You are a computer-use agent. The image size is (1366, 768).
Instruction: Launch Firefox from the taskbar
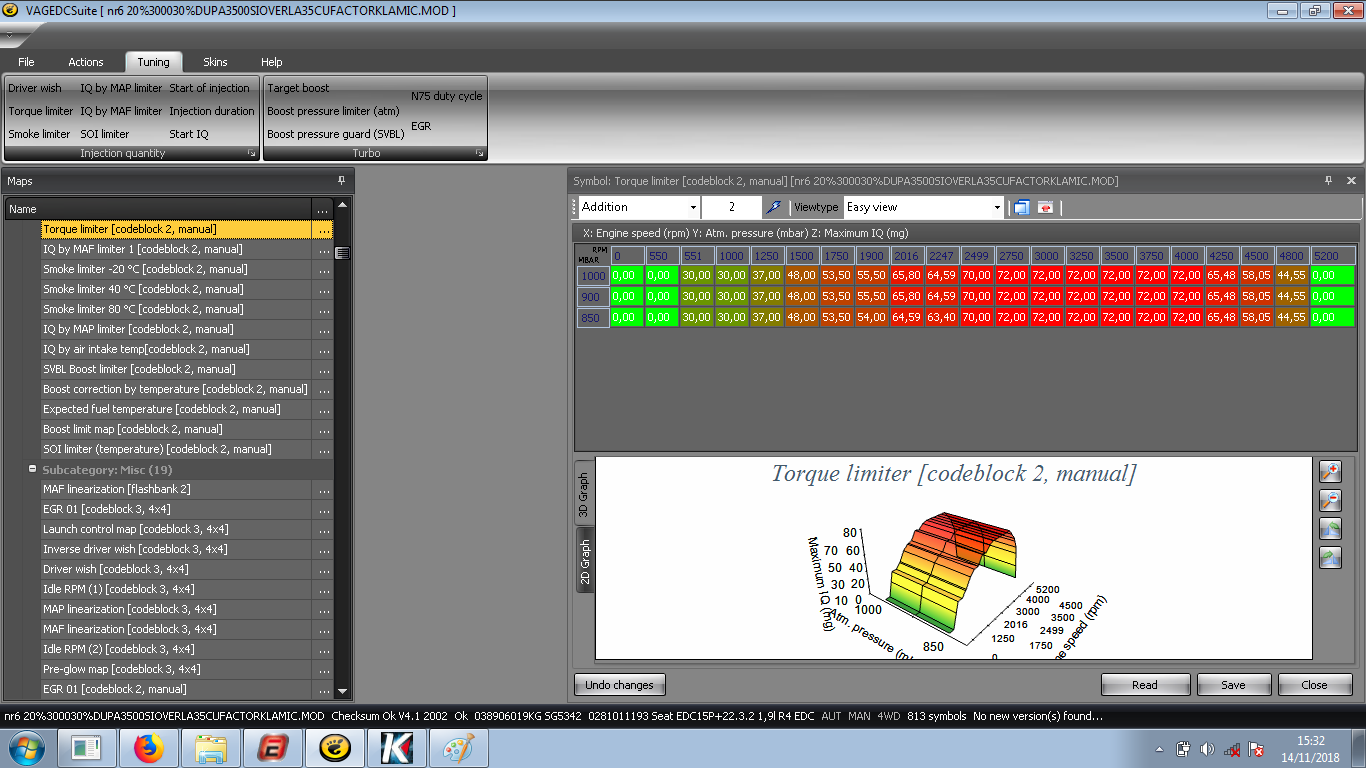point(148,748)
